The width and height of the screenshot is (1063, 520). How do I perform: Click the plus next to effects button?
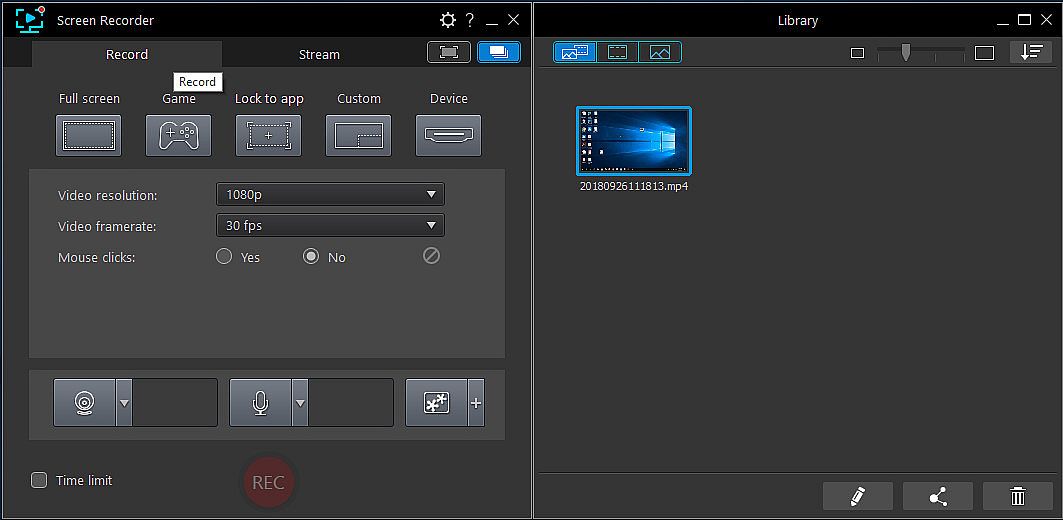point(476,403)
